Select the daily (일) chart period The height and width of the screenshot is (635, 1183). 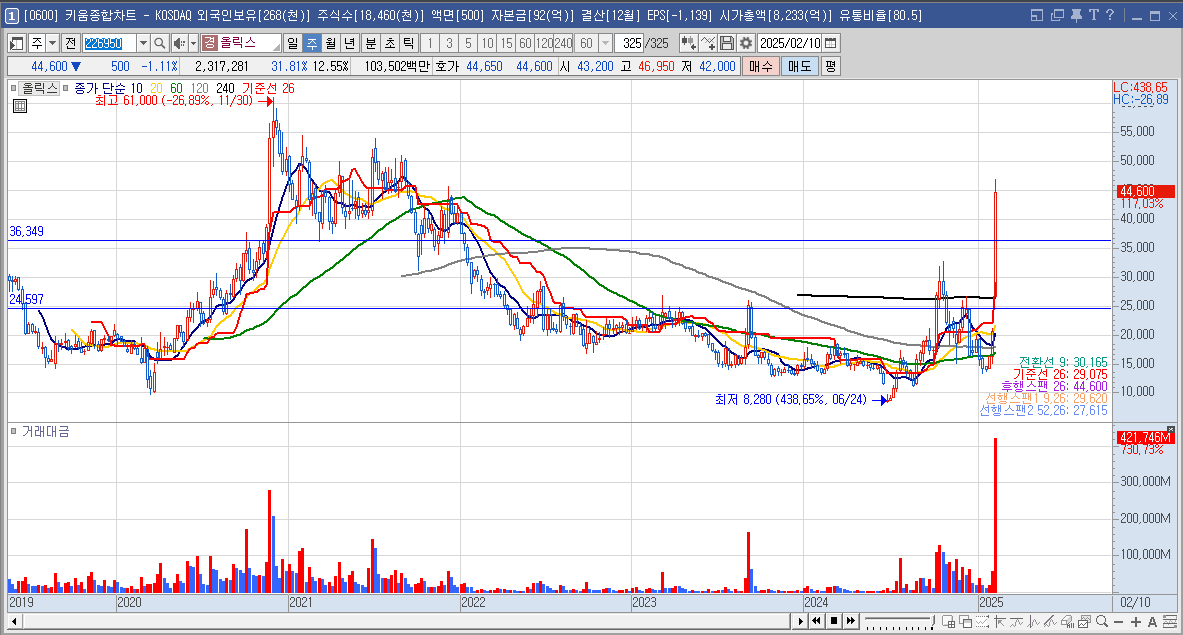[x=293, y=44]
